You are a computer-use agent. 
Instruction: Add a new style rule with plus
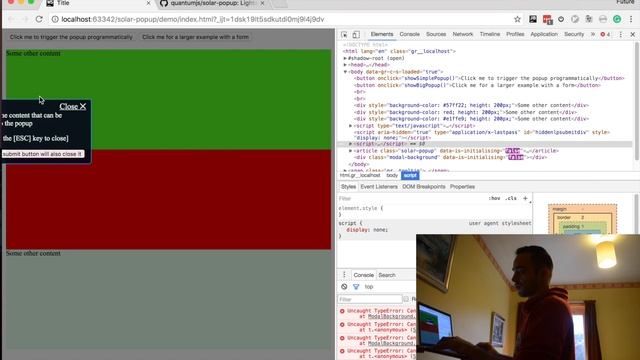(525, 198)
